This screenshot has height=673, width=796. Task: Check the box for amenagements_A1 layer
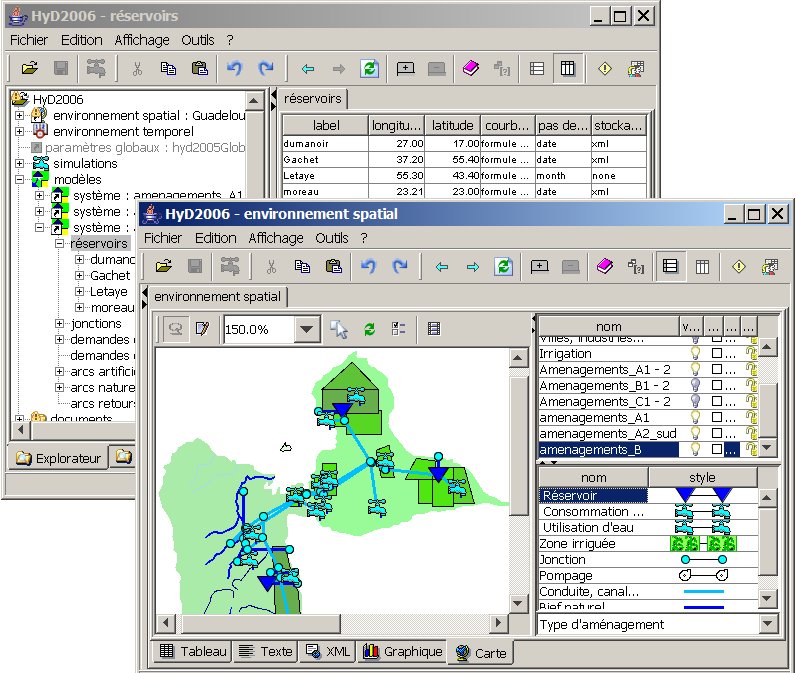click(715, 417)
